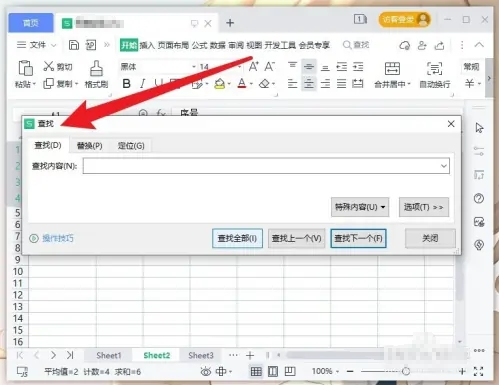Click Find Previous (V) button

coord(296,238)
